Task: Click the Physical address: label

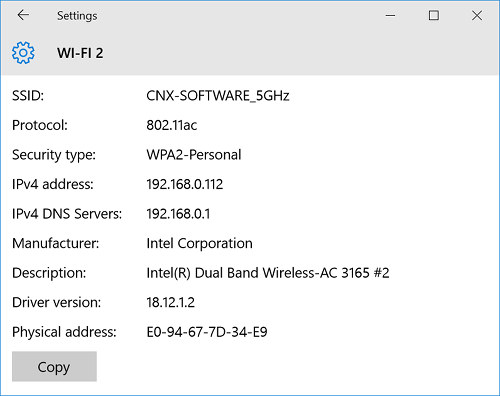Action: pyautogui.click(x=64, y=332)
